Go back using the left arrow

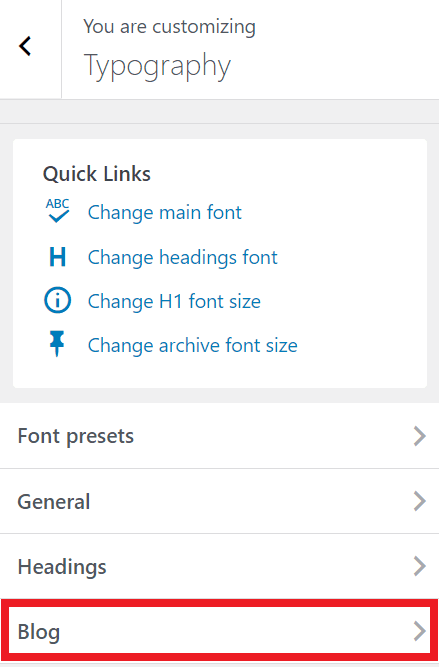pyautogui.click(x=26, y=46)
